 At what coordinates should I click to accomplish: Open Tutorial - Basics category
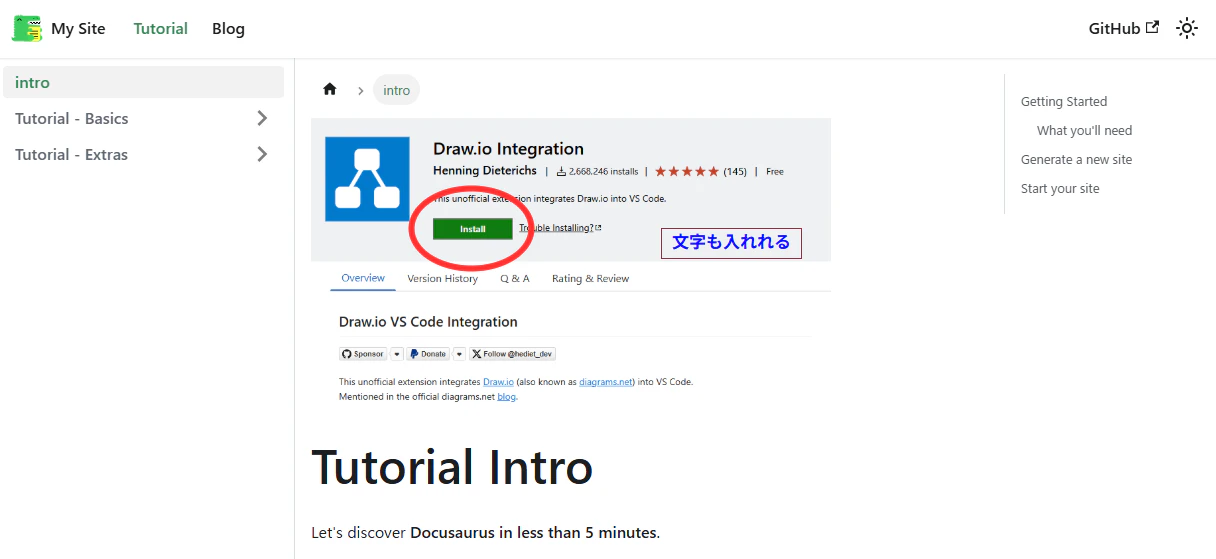tap(72, 118)
